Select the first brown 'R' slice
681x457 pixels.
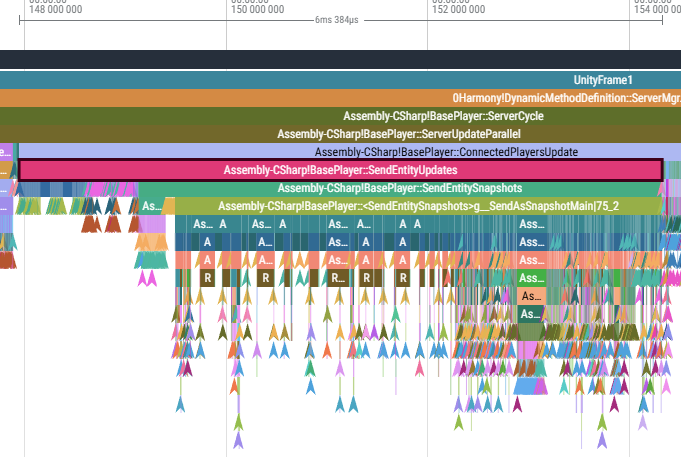coord(207,278)
